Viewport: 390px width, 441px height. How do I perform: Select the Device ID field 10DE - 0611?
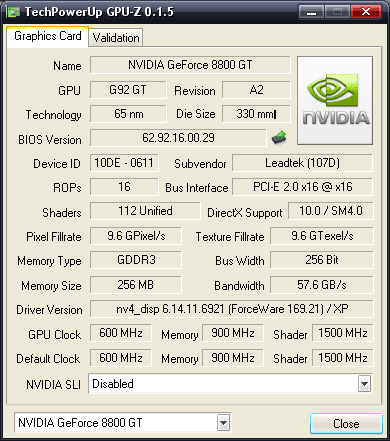[x=124, y=163]
